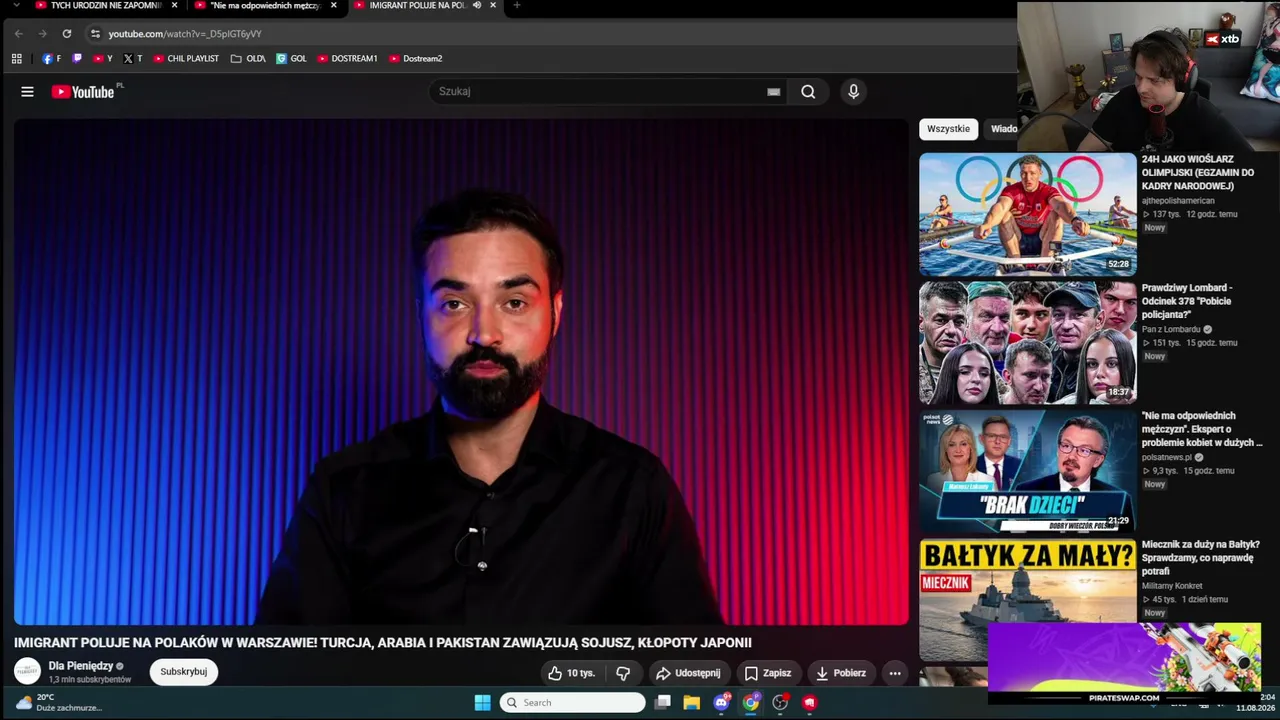Open the Facebook bookmark

51,59
